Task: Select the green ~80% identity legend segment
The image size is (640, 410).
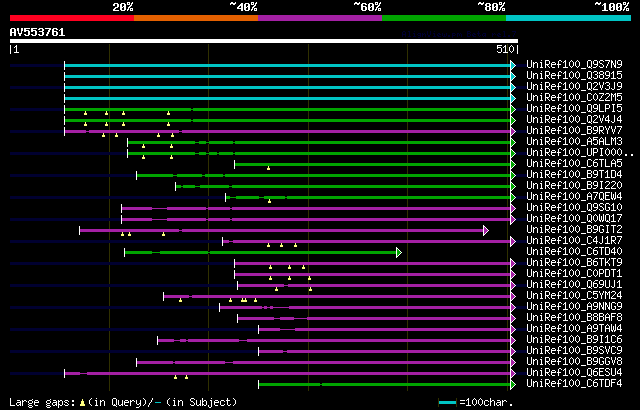Action: point(444,18)
